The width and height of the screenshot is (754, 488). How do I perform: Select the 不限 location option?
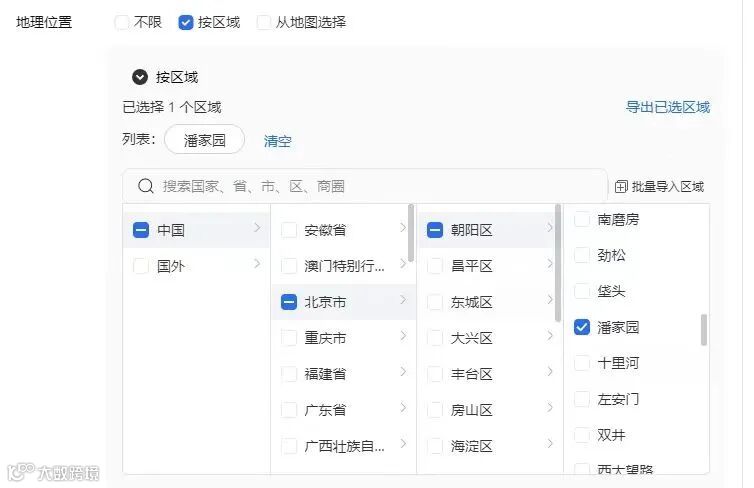point(122,22)
